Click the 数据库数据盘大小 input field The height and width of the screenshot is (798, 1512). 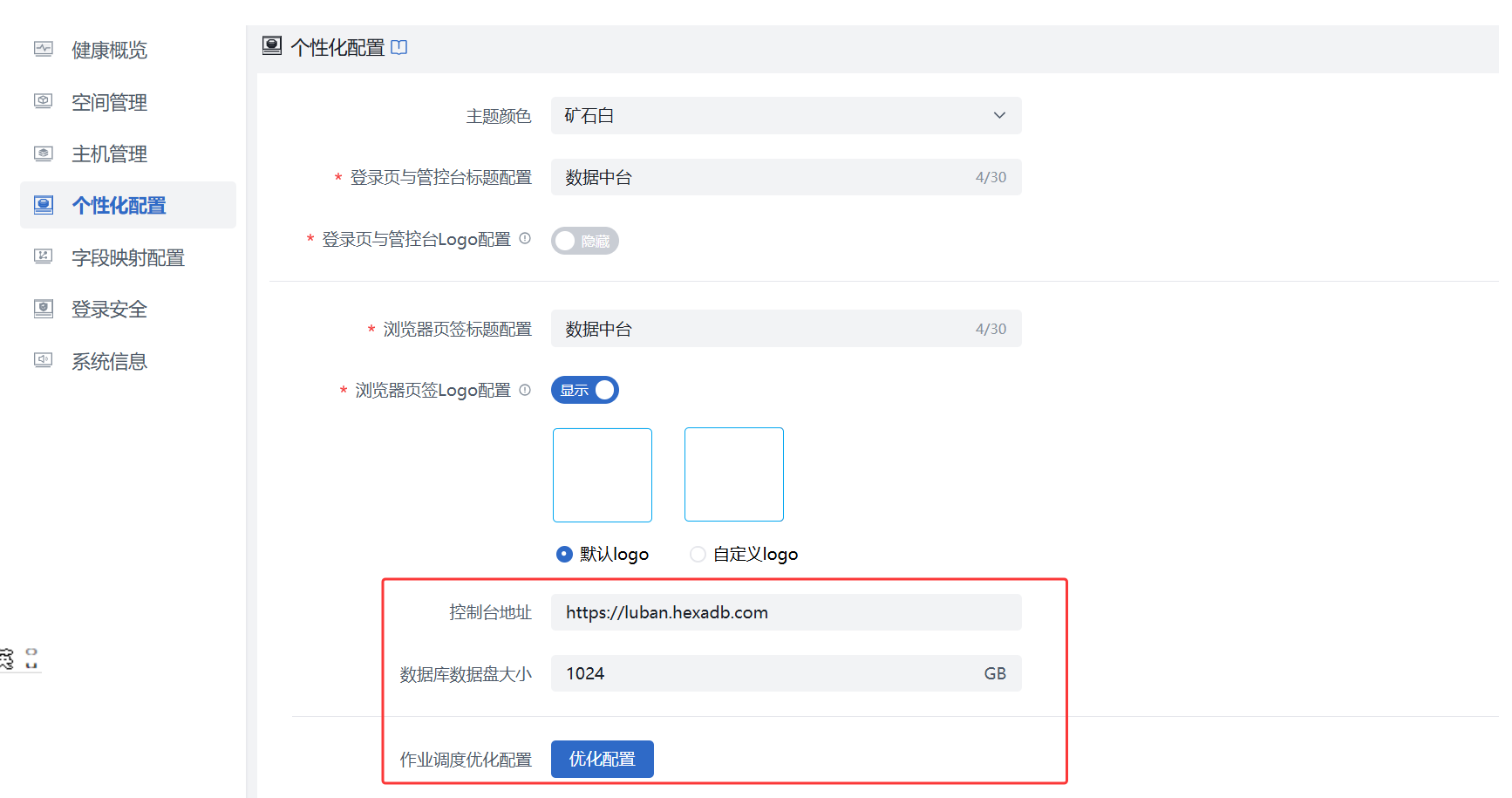tap(767, 673)
